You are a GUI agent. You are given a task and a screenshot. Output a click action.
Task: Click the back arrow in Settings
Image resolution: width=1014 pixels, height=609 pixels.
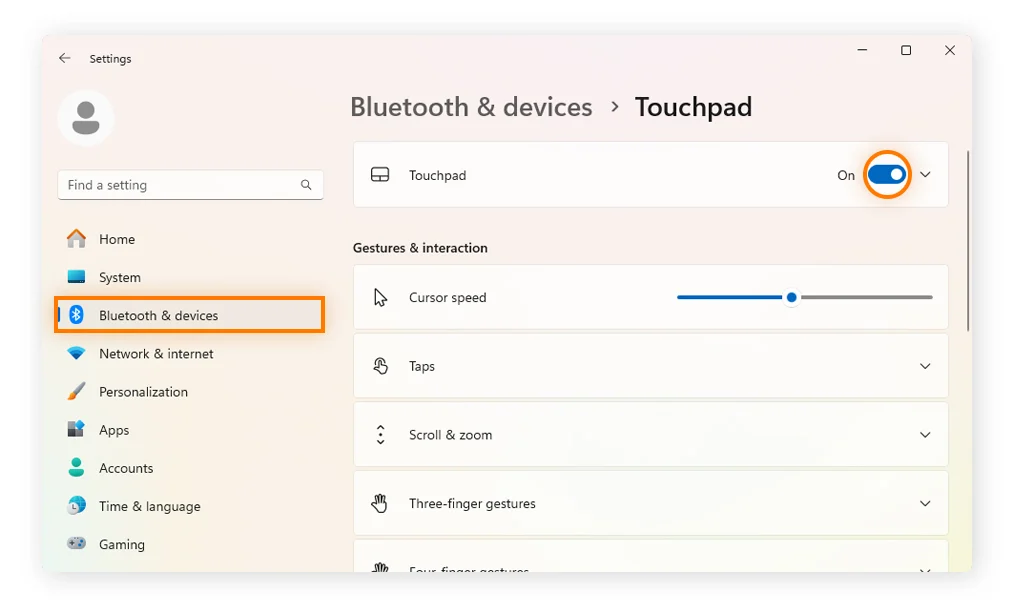pos(65,59)
